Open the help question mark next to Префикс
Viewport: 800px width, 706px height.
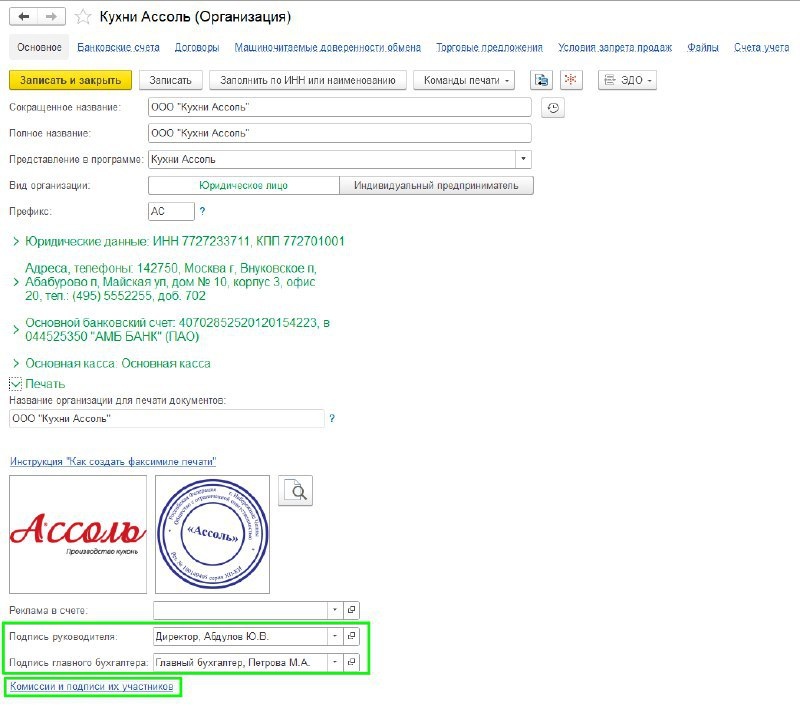point(203,211)
